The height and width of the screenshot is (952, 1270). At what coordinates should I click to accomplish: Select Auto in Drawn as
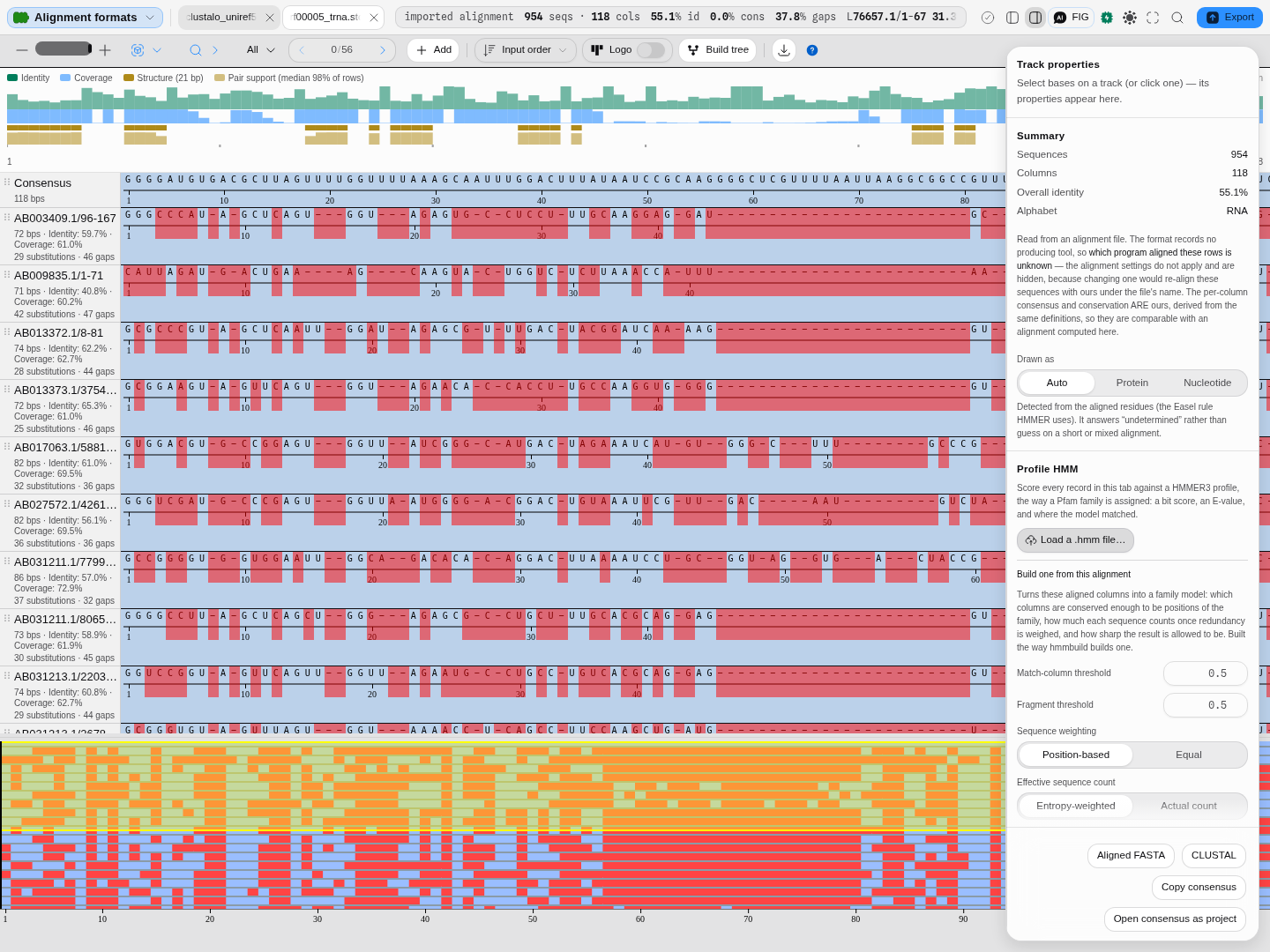click(1057, 383)
